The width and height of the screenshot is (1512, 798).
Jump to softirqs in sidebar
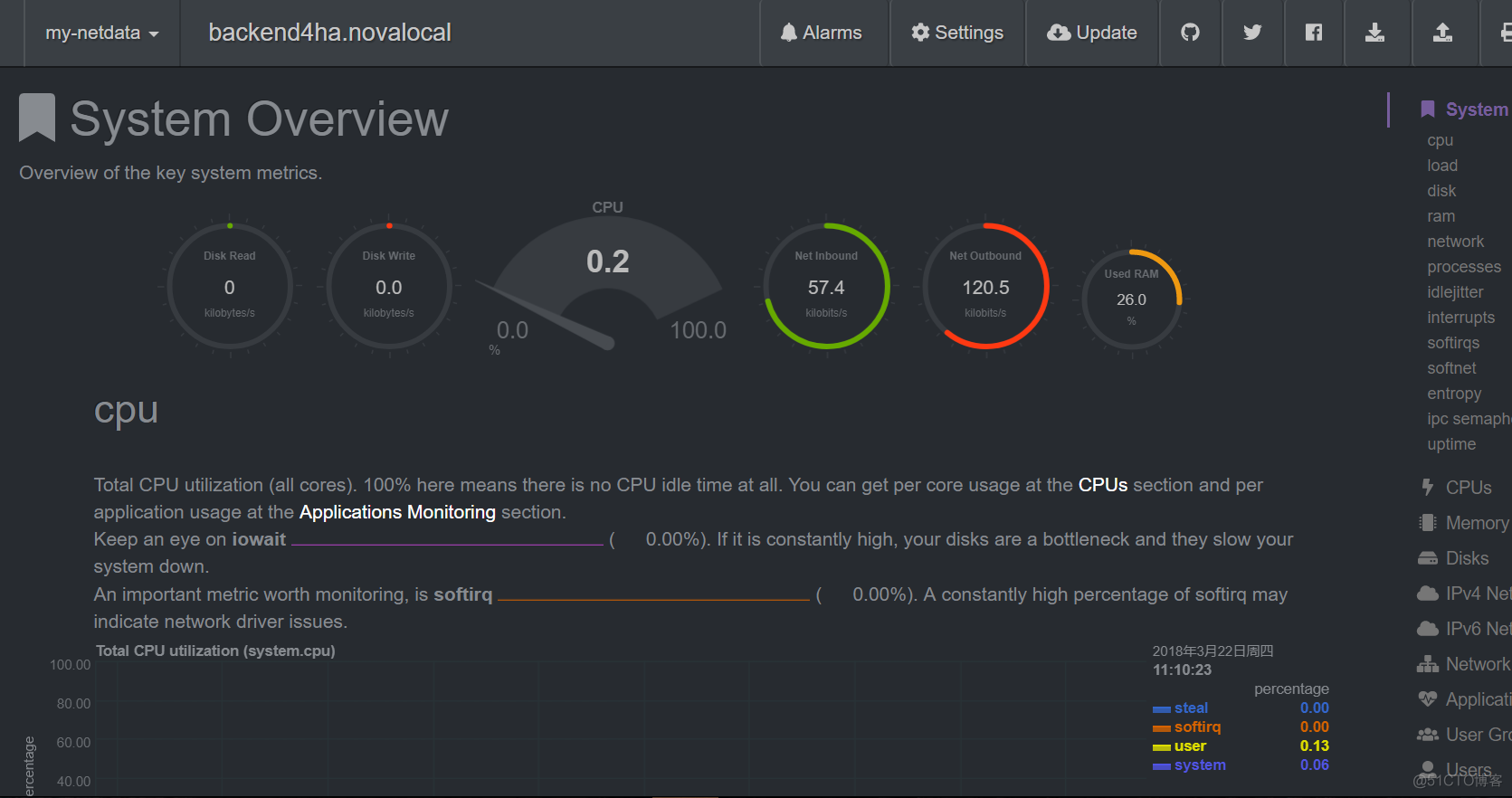1453,343
